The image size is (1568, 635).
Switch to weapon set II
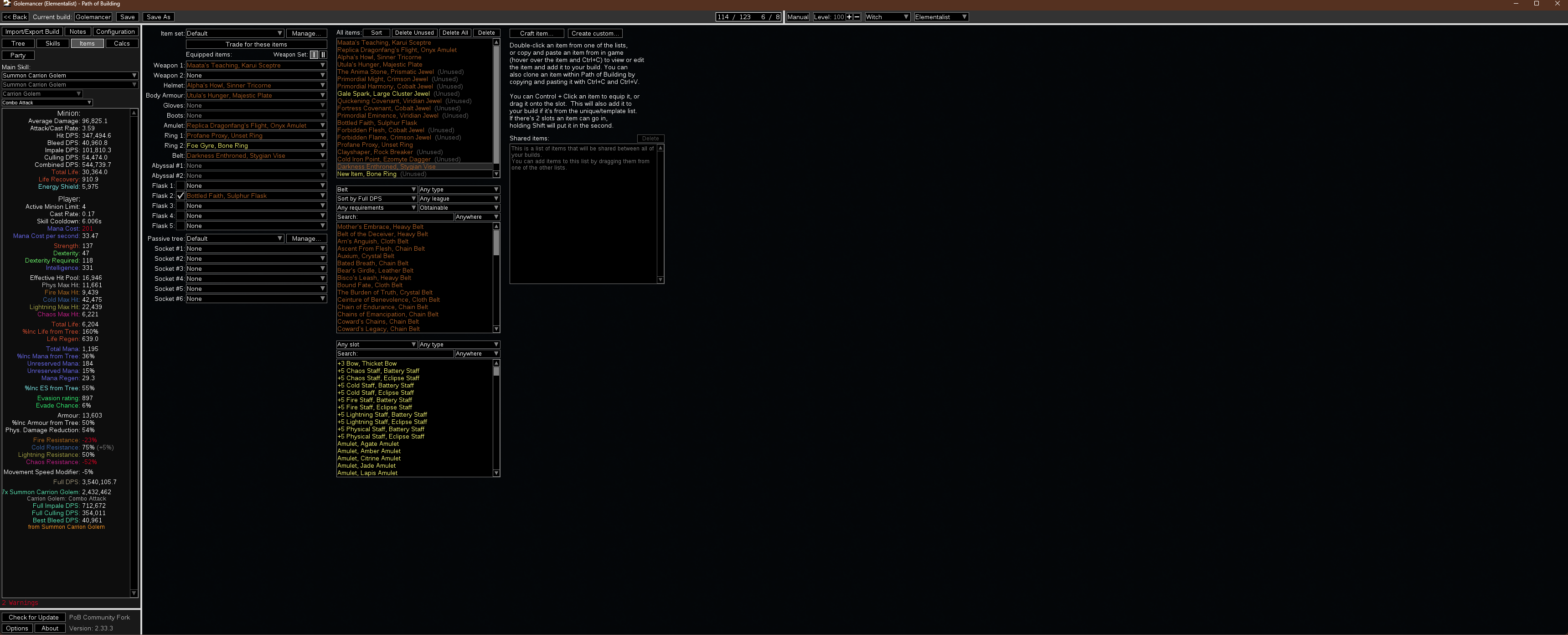pyautogui.click(x=323, y=55)
